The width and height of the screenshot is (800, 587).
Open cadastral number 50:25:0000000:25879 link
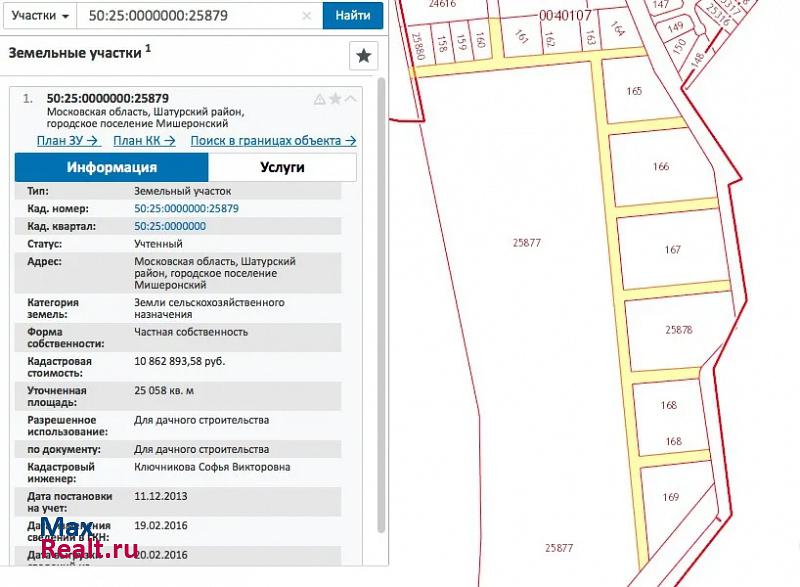click(x=186, y=209)
